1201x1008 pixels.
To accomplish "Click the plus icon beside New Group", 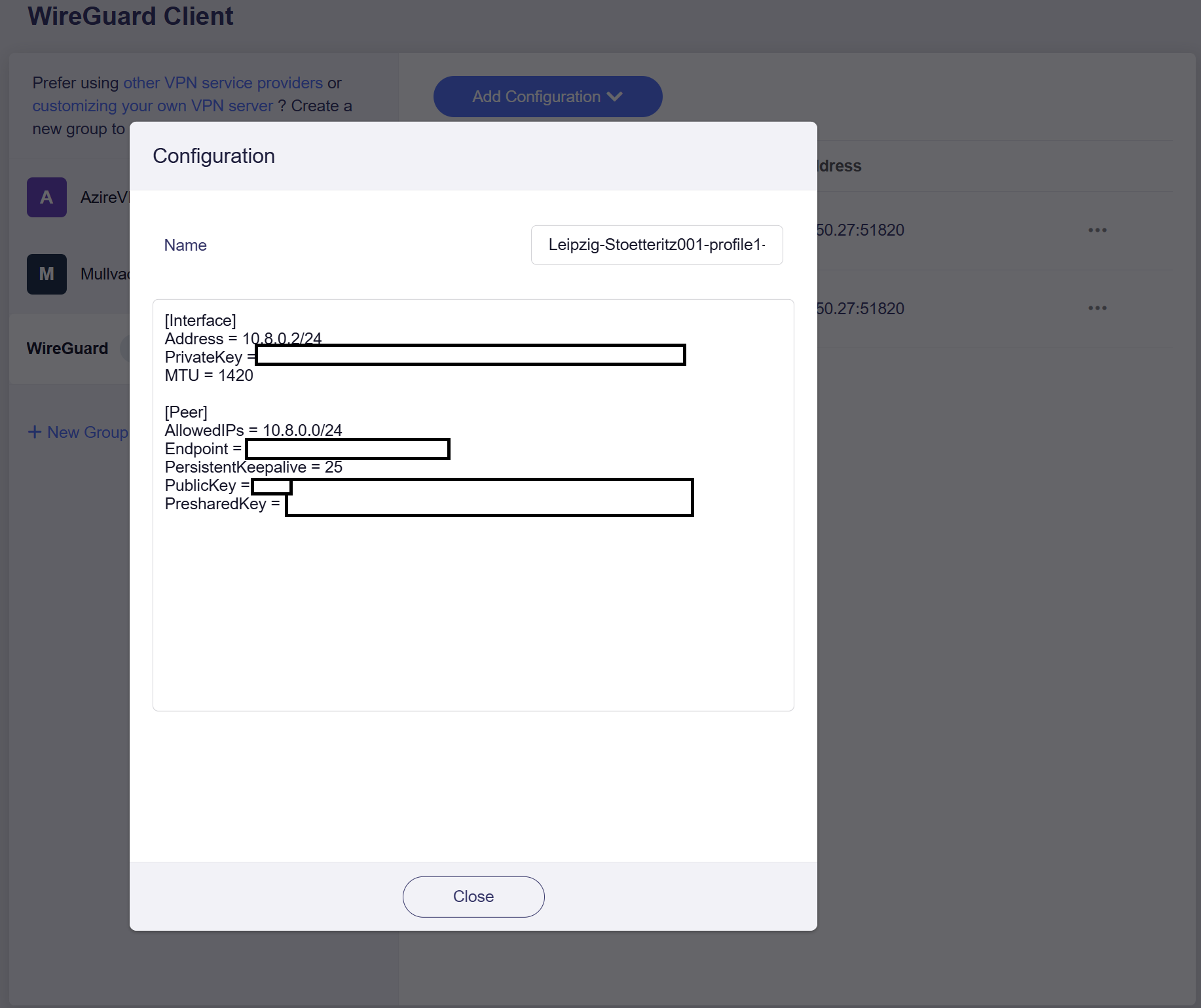I will 35,432.
